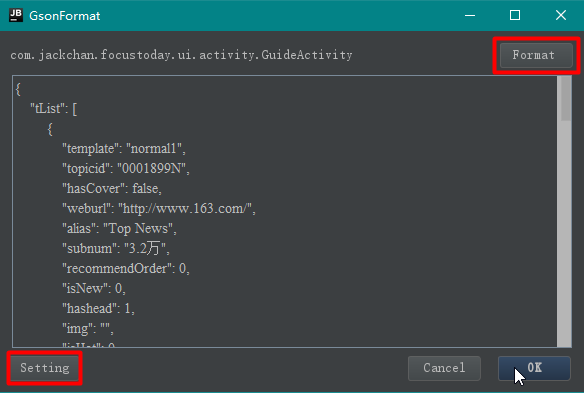Click the "recommendOrder": 0 line
Screen dimensions: 584x393
click(126, 269)
